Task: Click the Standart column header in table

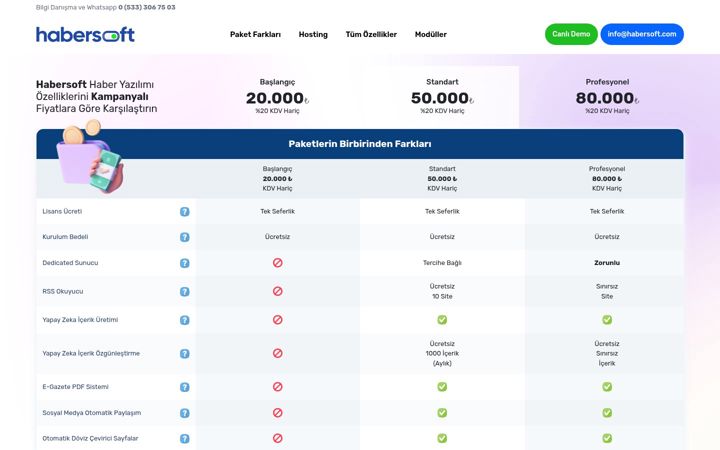Action: point(442,179)
